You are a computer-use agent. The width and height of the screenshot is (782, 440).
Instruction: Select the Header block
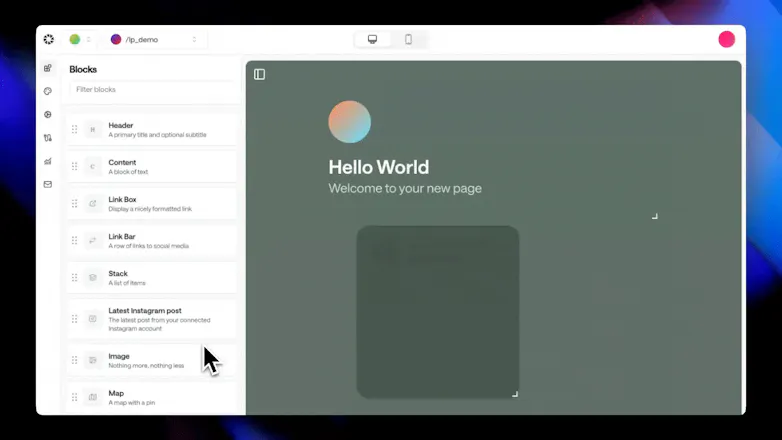(x=152, y=130)
